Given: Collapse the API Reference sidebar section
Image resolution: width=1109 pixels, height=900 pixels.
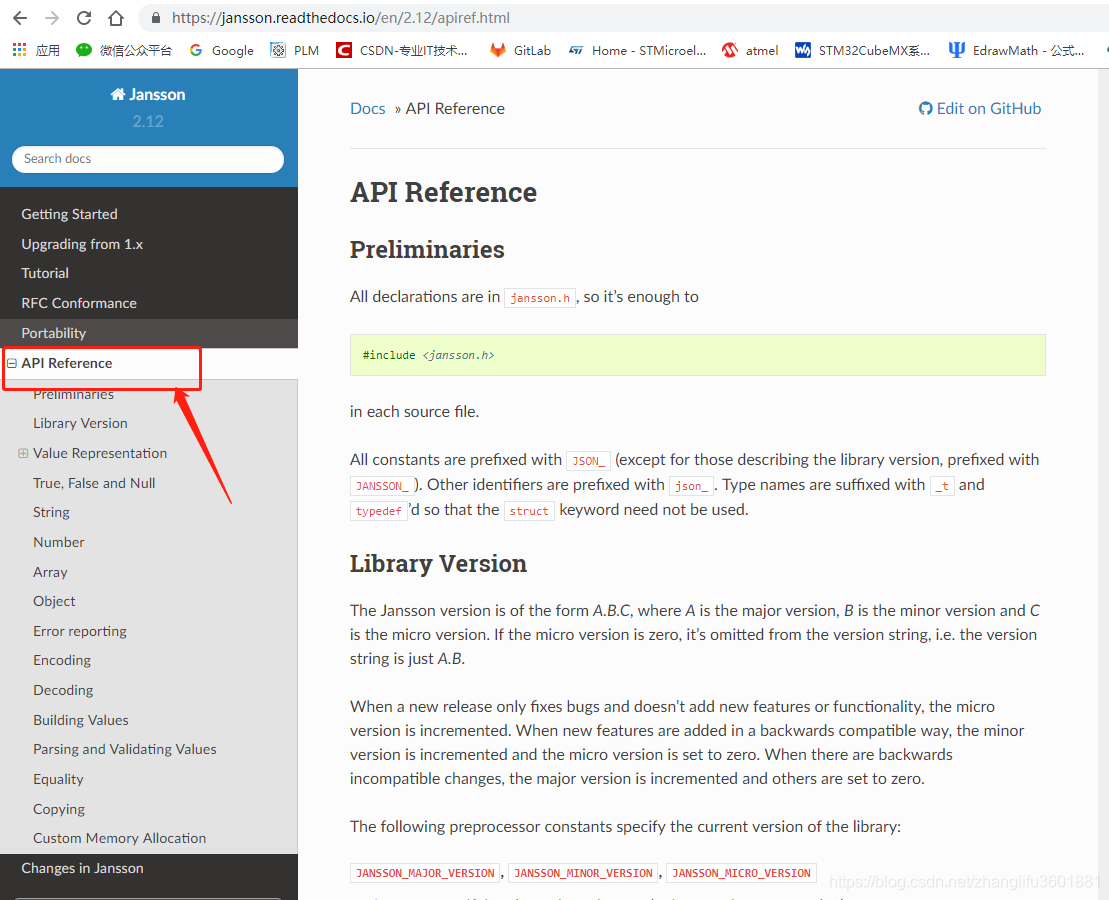Looking at the screenshot, I should point(12,363).
